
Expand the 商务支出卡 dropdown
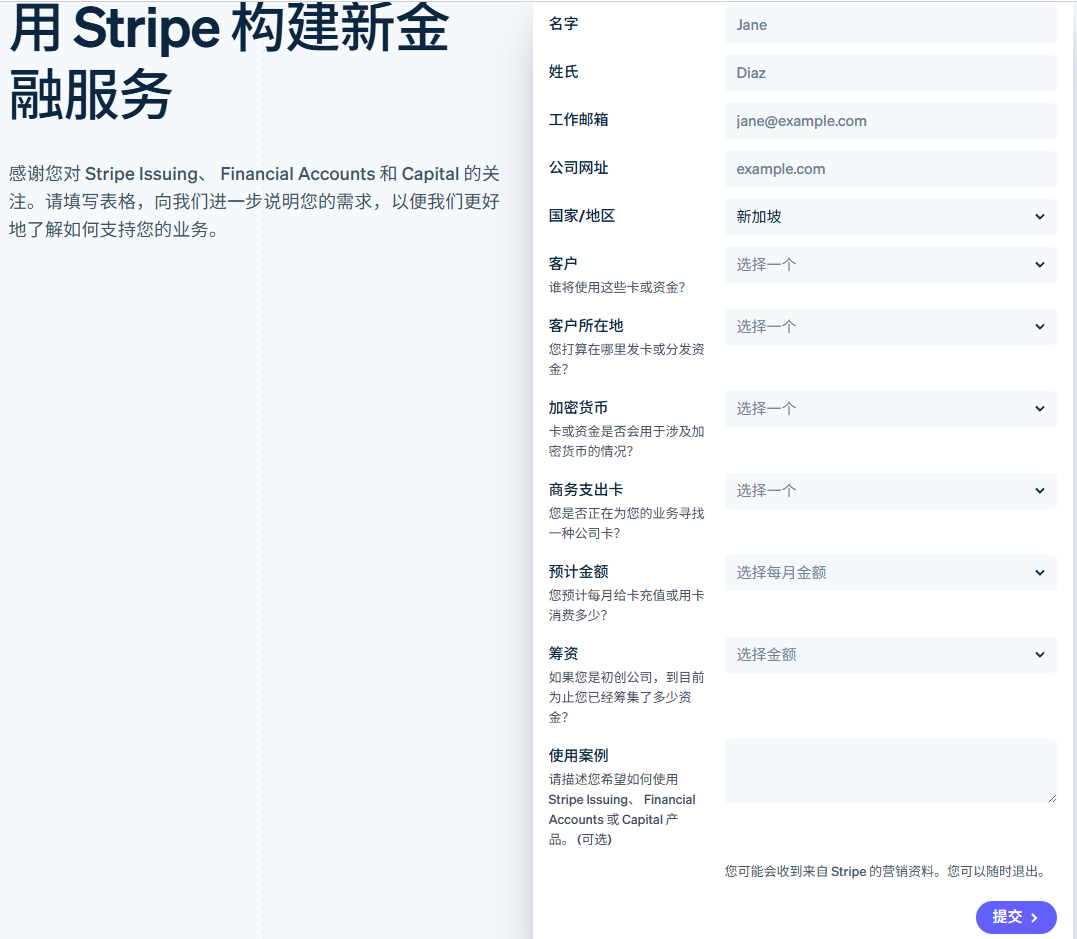pos(890,490)
